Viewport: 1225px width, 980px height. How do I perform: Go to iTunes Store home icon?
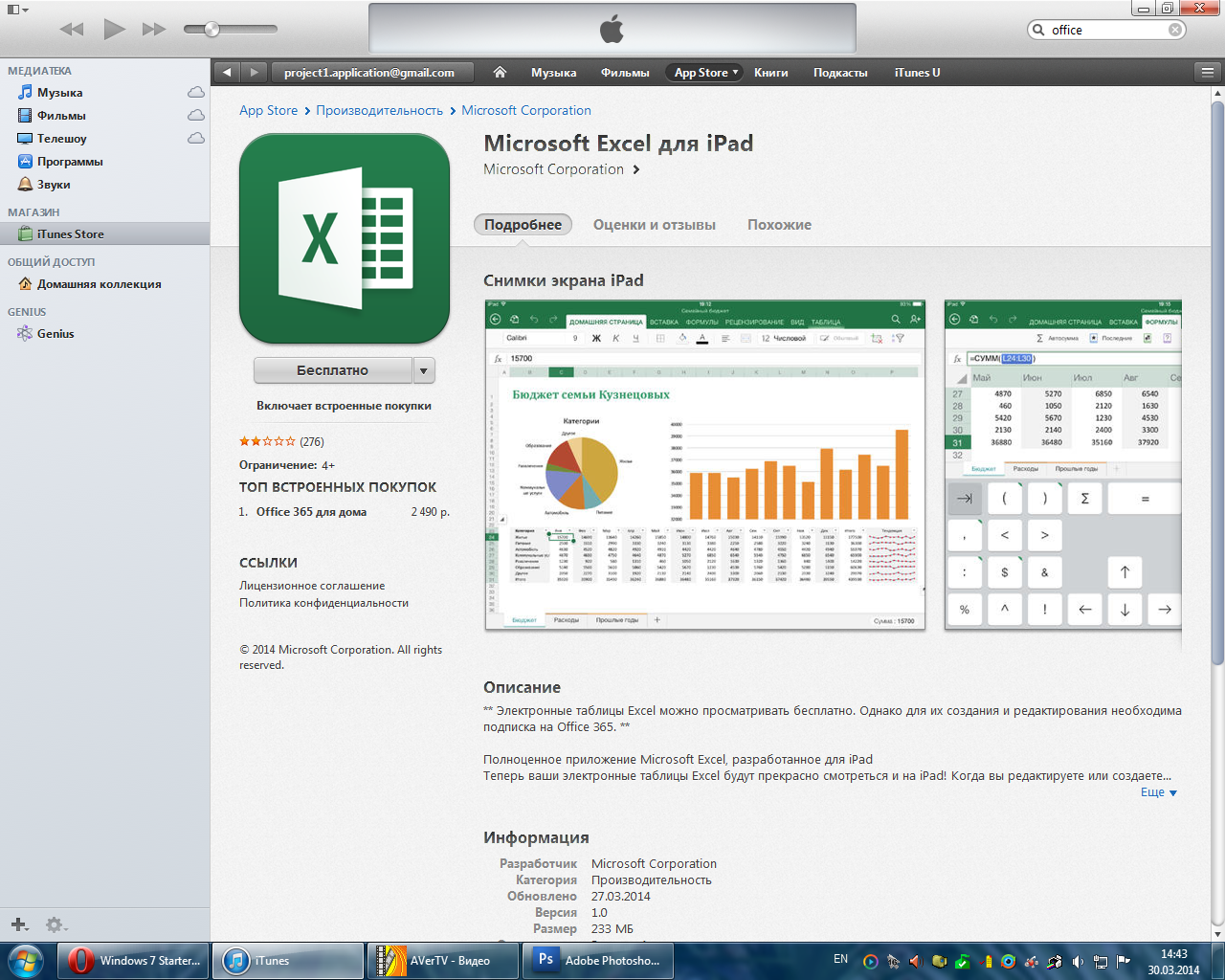500,73
